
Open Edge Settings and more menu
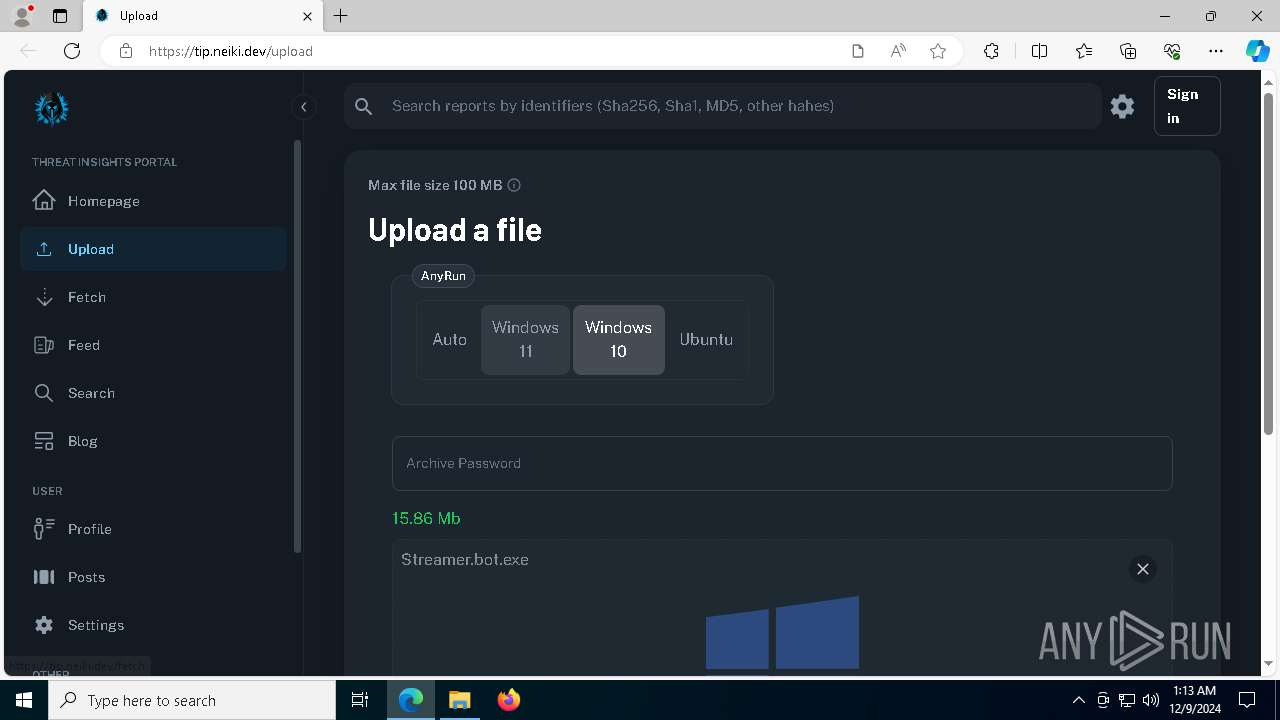coord(1216,51)
